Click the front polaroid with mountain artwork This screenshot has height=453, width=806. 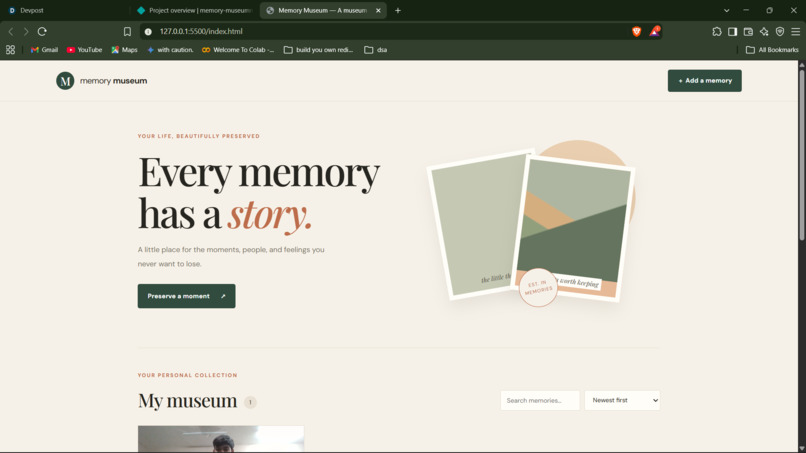tap(575, 226)
